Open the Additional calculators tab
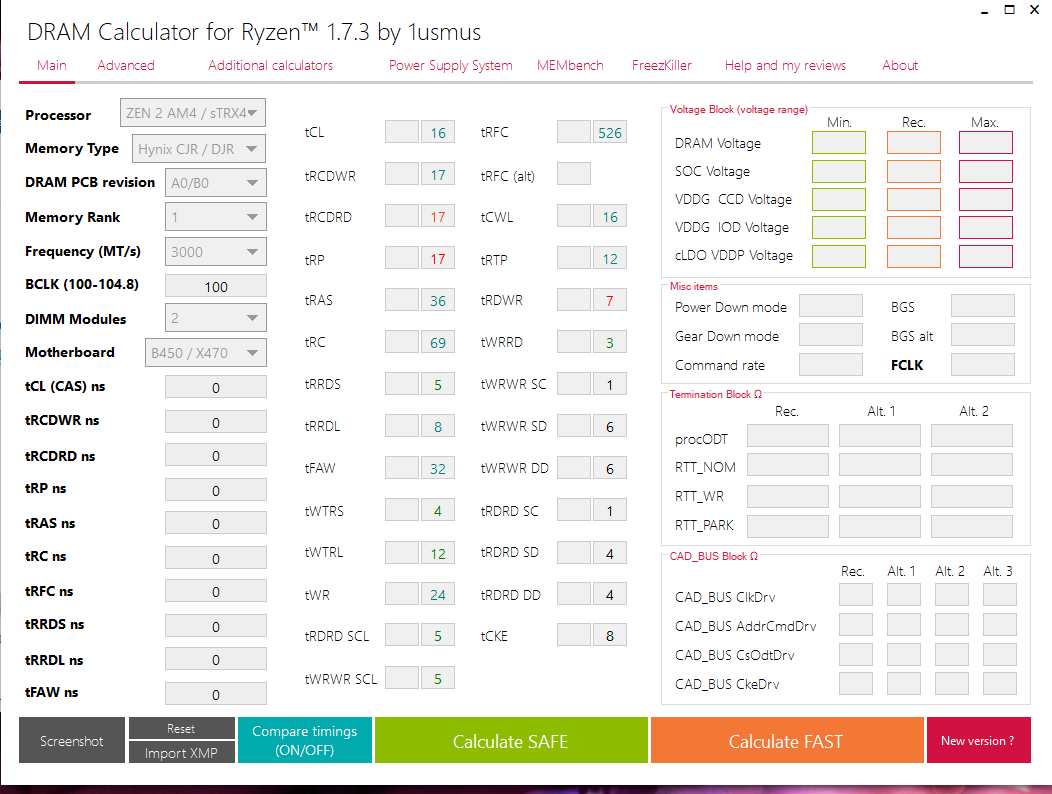The image size is (1052, 794). (x=270, y=65)
